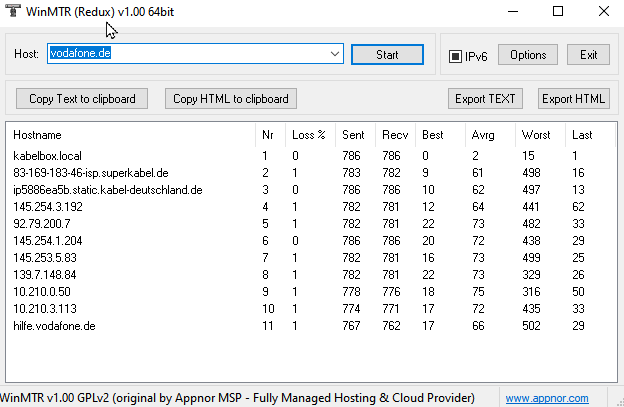
Task: Click the Recv column header
Action: pos(395,135)
